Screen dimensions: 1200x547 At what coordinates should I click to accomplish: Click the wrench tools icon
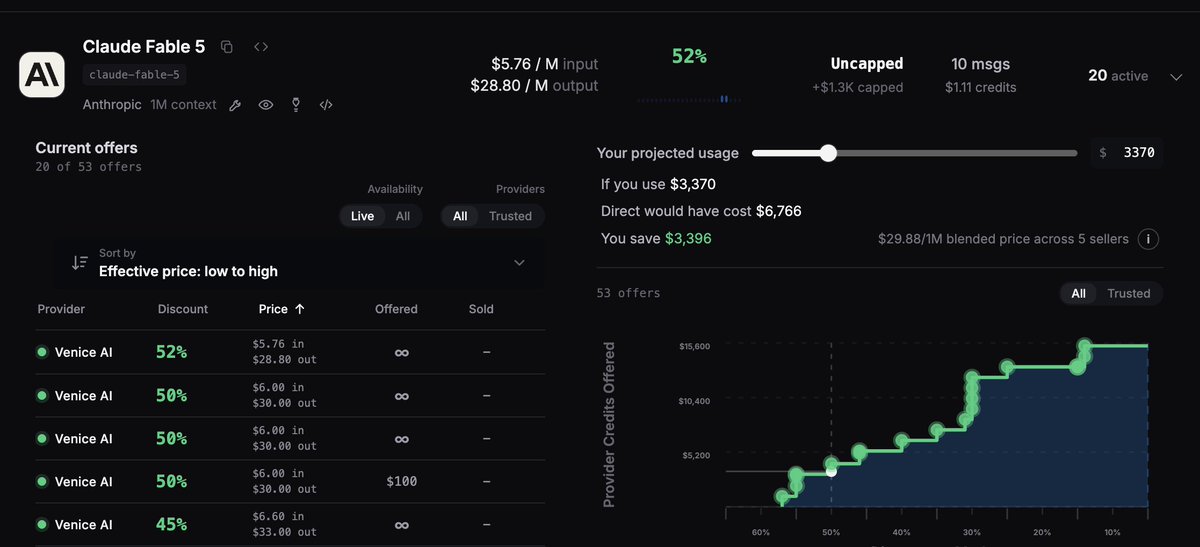point(236,105)
